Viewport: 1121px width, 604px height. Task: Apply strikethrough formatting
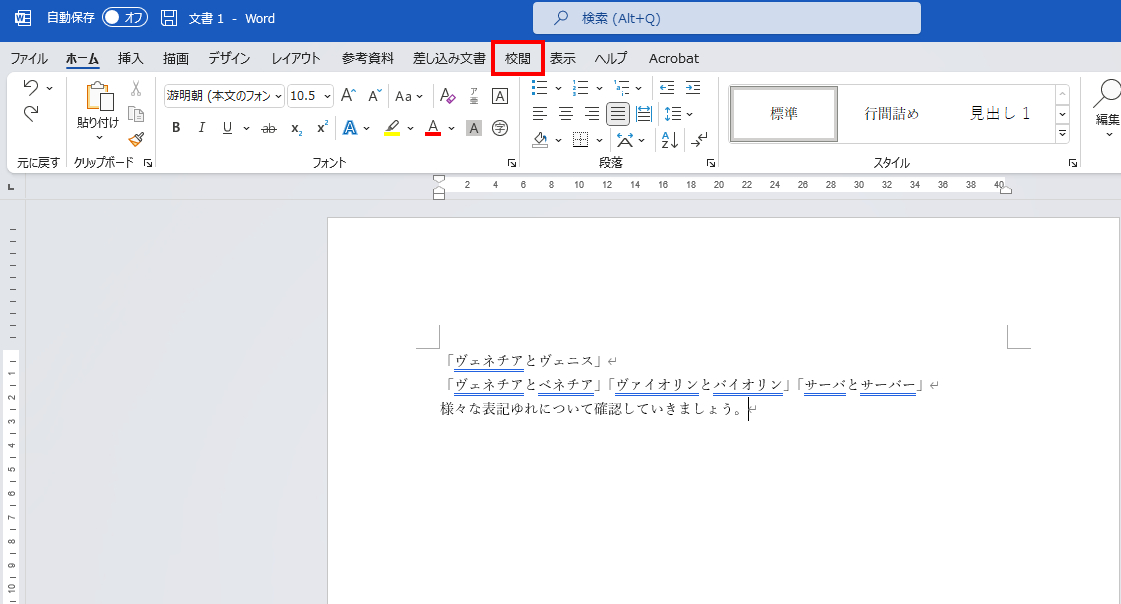269,129
